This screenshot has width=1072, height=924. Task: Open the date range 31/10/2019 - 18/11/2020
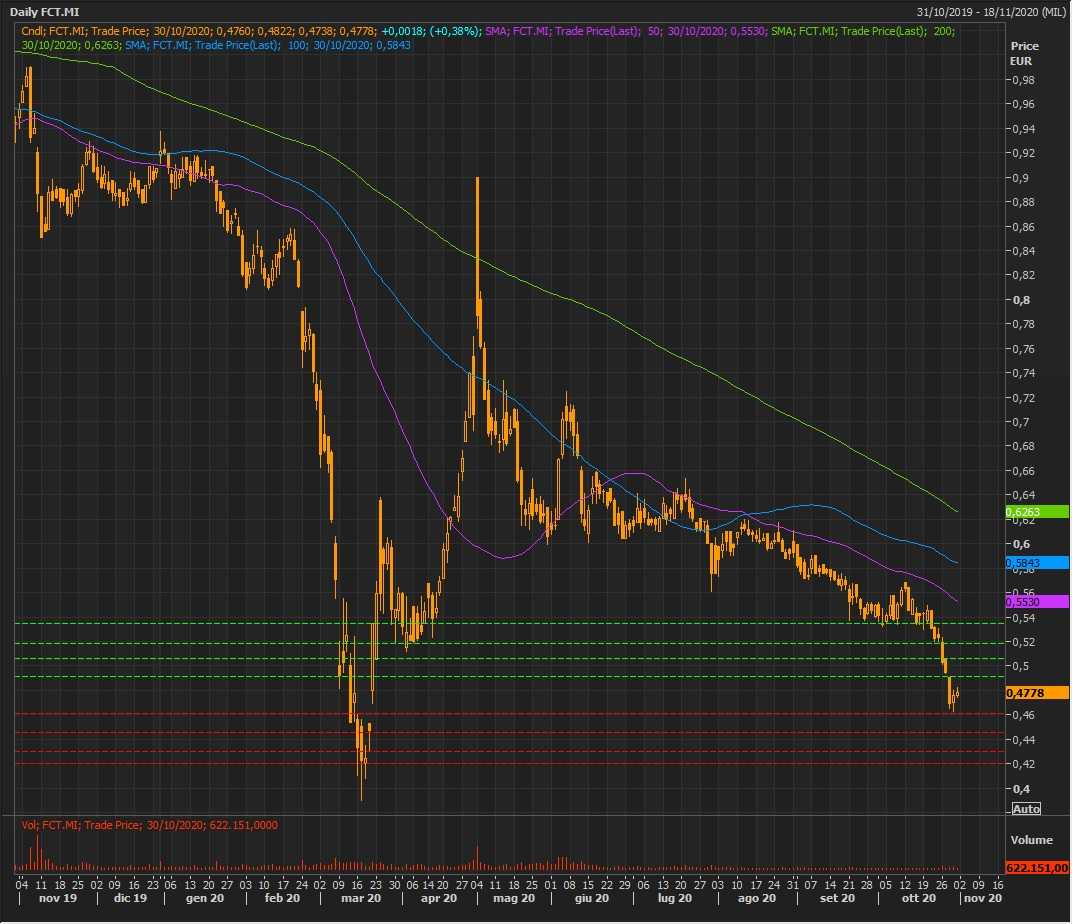tap(990, 11)
